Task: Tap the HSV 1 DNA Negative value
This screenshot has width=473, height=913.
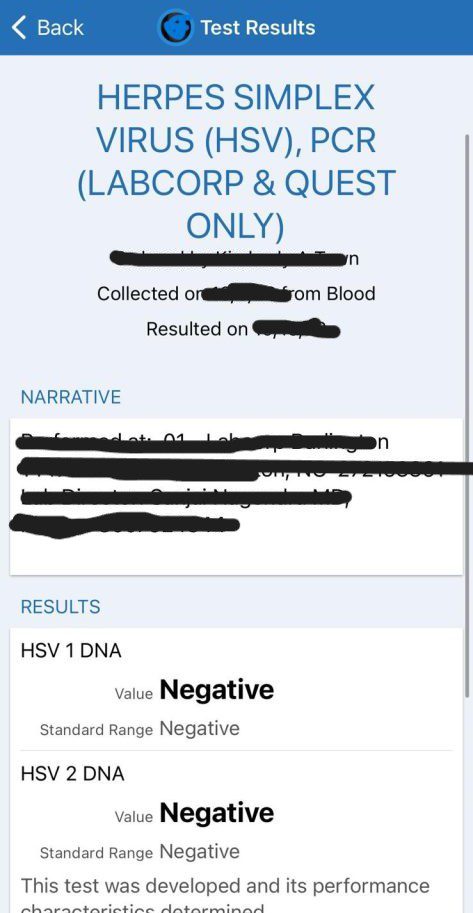Action: (217, 690)
